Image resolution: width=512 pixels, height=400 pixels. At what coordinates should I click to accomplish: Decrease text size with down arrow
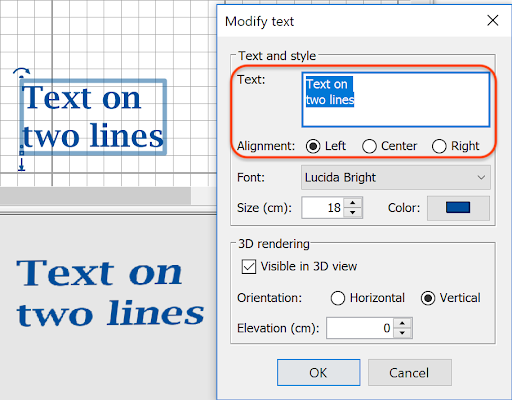pyautogui.click(x=353, y=212)
